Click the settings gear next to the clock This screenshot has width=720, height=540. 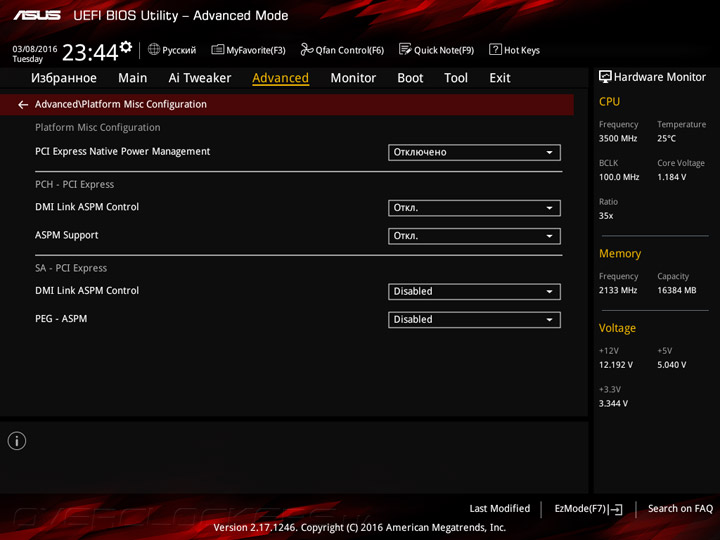click(x=126, y=47)
